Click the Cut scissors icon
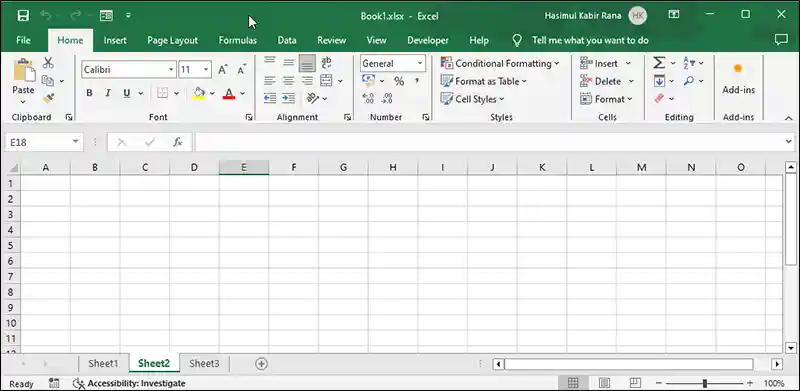This screenshot has width=800, height=391. 48,63
